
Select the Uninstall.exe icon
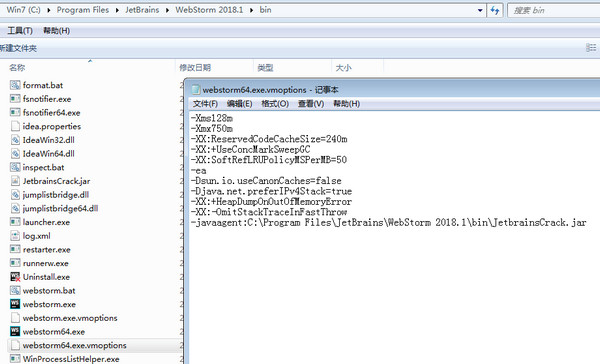tap(15, 277)
